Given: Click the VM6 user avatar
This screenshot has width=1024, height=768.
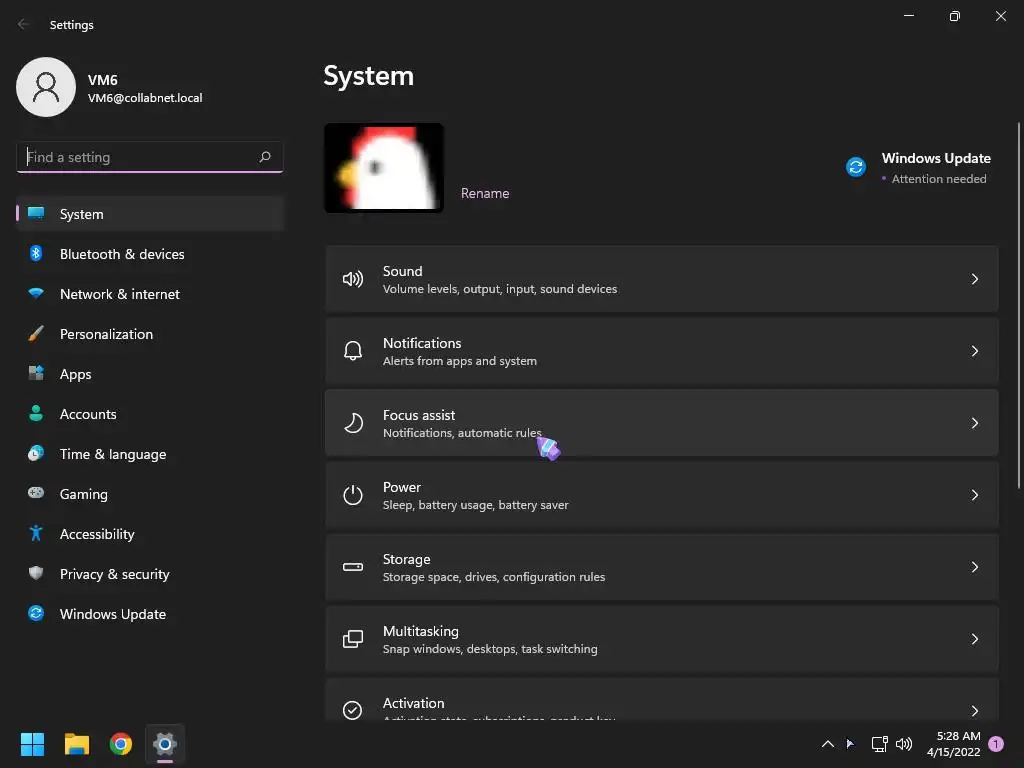Looking at the screenshot, I should coord(46,87).
